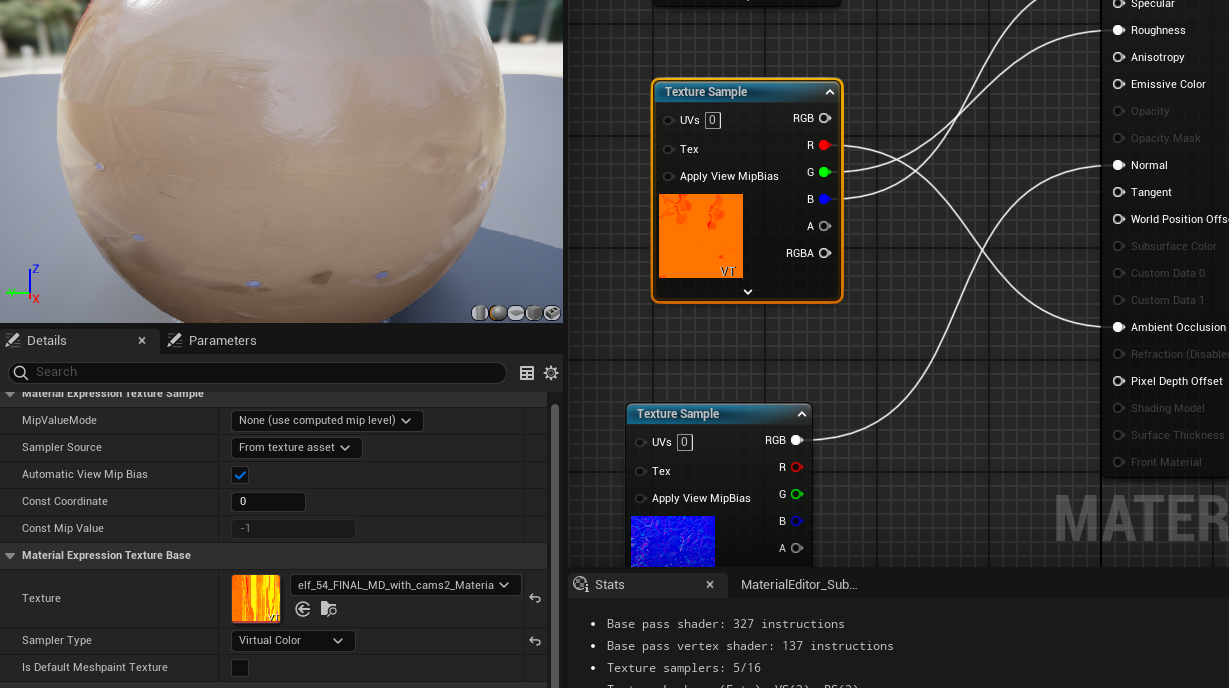Click Anisotropy input pin on material node
Screen dimensions: 1229x688
pyautogui.click(x=1119, y=57)
